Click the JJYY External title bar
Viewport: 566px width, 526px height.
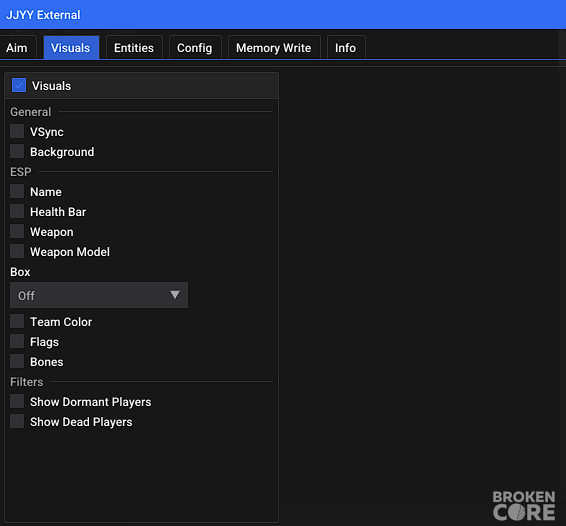(283, 14)
